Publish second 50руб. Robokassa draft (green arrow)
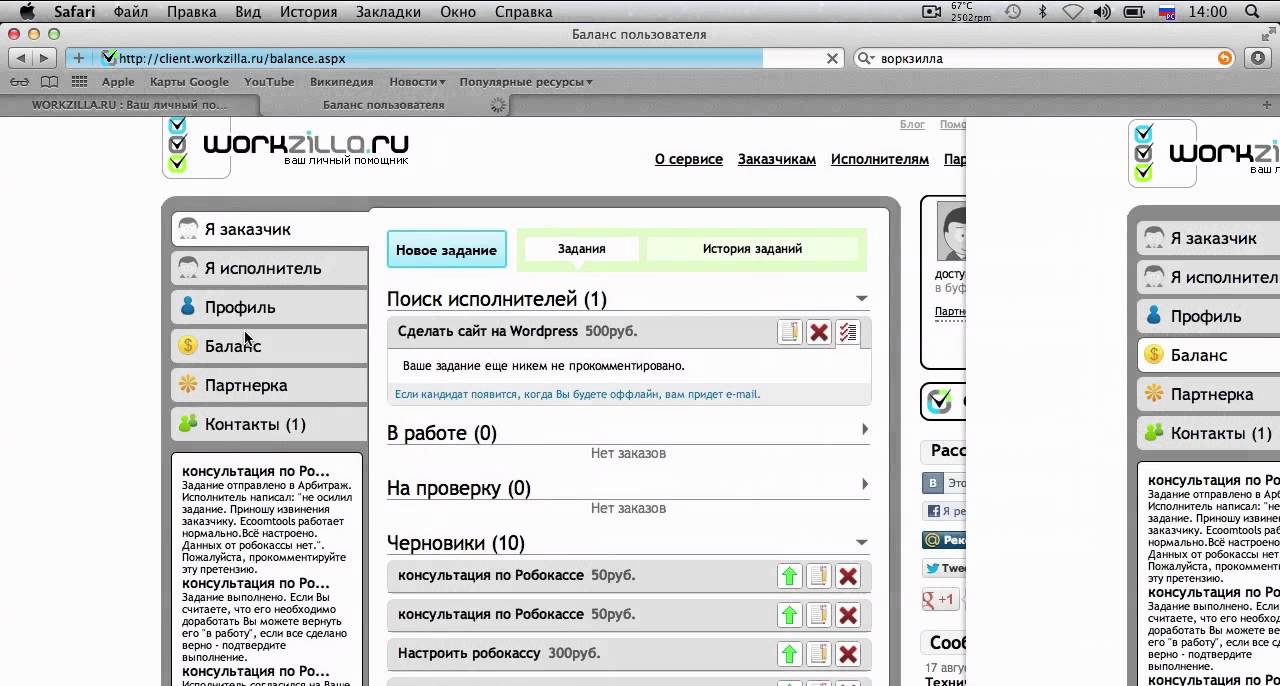1280x686 pixels. (790, 615)
